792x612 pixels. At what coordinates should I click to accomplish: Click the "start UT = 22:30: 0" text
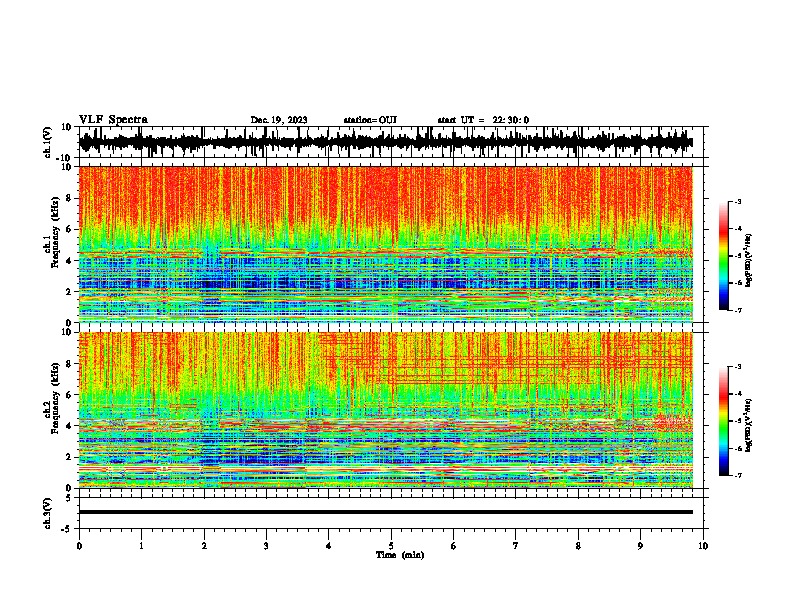(483, 120)
